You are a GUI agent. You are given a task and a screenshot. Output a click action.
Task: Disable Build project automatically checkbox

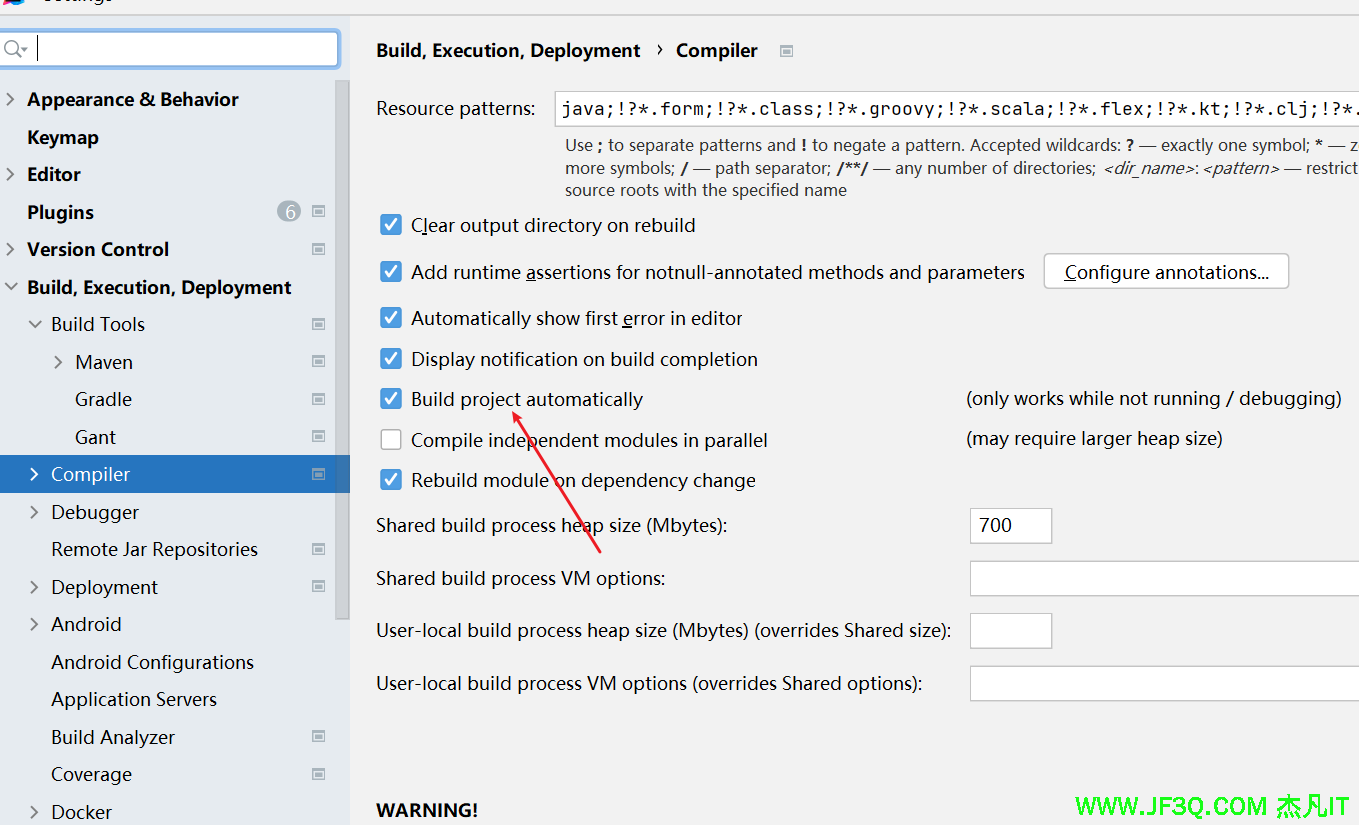[x=391, y=399]
